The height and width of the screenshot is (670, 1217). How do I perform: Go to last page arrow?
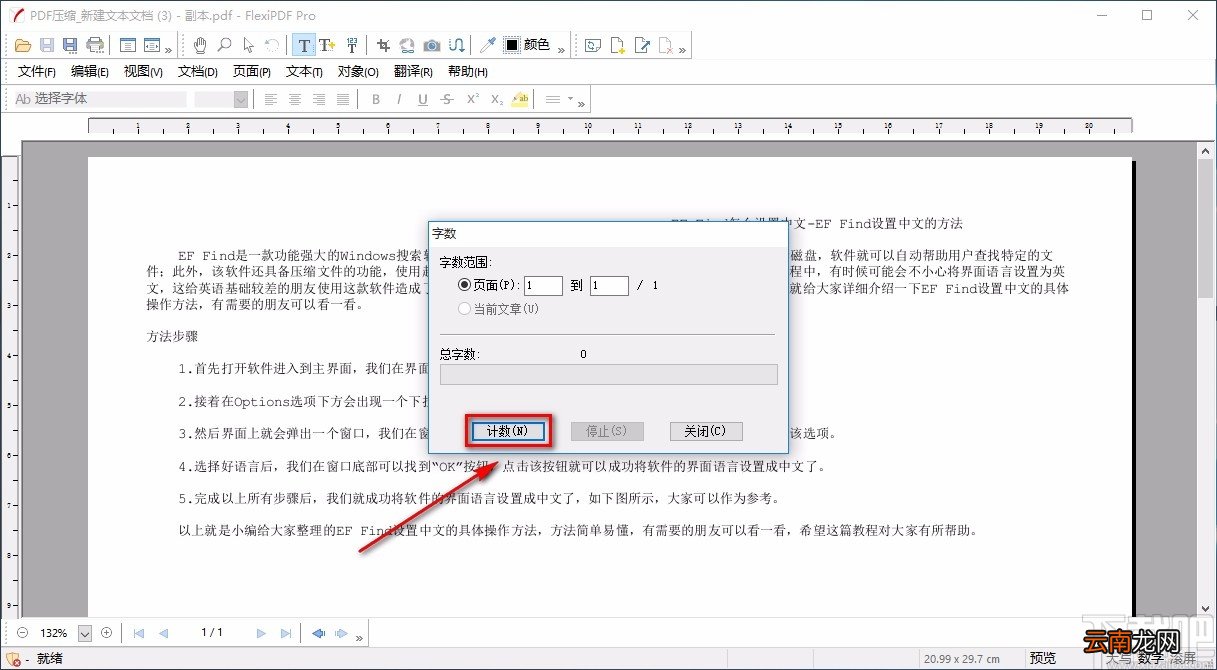pos(286,633)
